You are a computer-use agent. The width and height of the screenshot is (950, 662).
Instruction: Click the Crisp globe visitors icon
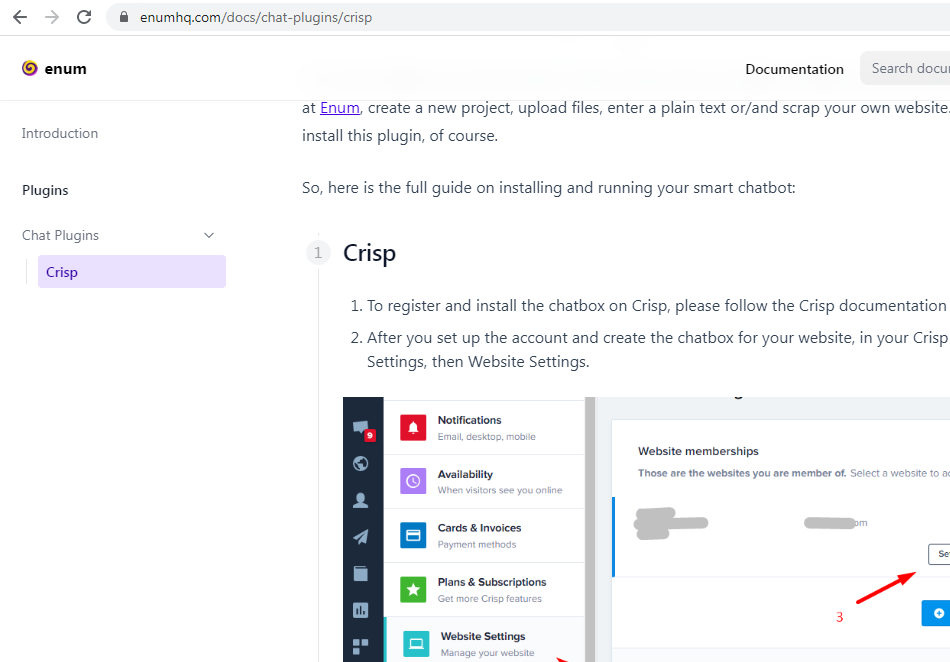pos(360,464)
